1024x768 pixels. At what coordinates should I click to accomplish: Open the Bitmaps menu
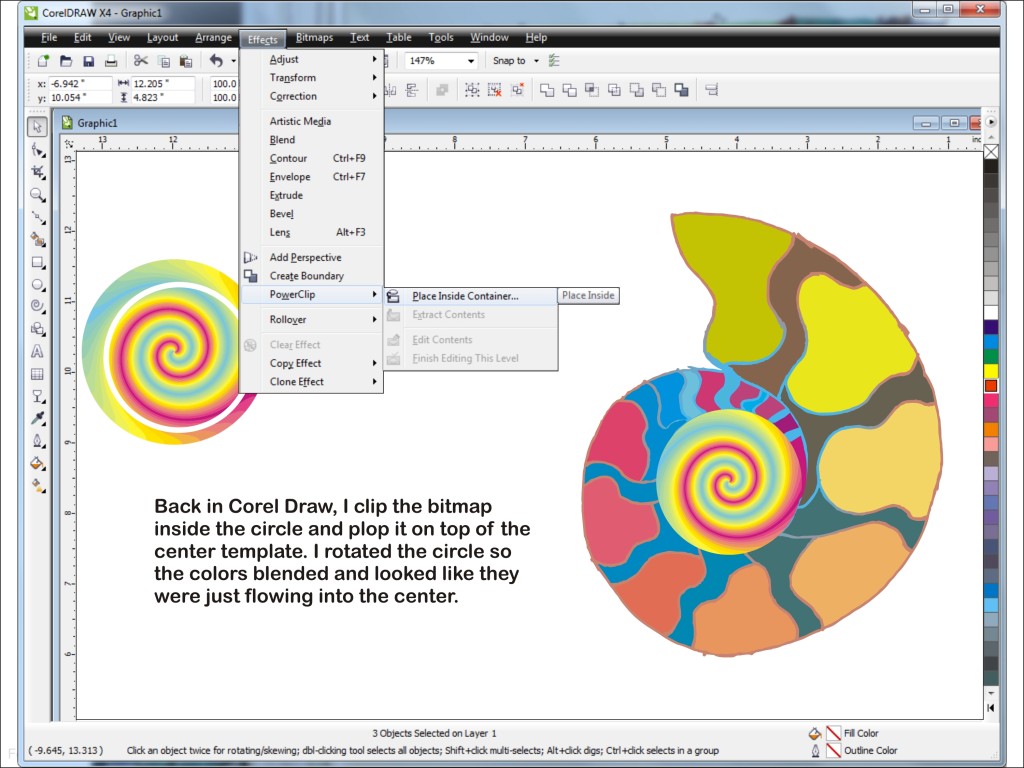click(x=314, y=38)
